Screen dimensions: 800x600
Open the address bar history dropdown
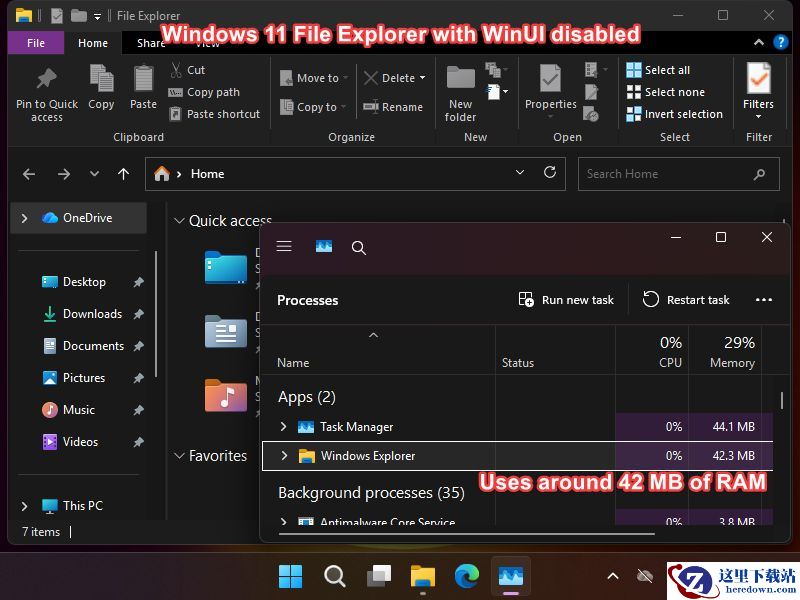(x=520, y=172)
